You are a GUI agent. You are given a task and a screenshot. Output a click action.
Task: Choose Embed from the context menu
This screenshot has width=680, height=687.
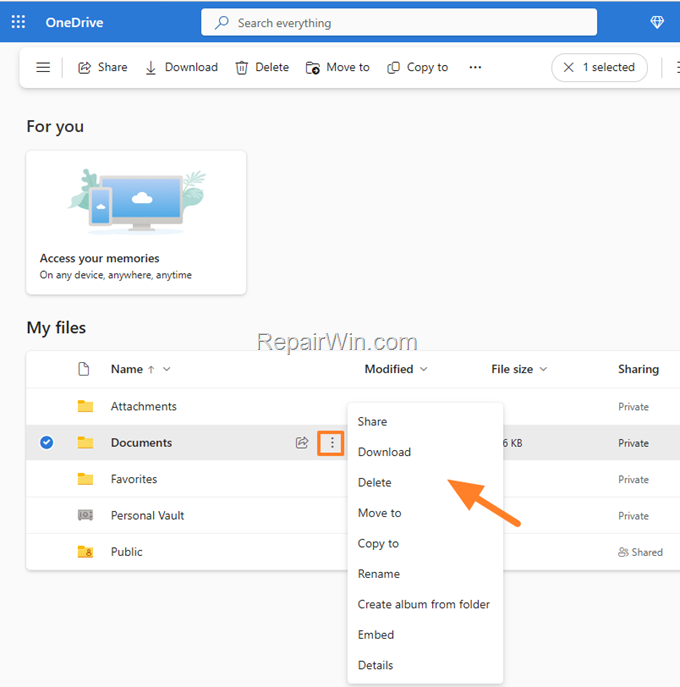coord(425,635)
